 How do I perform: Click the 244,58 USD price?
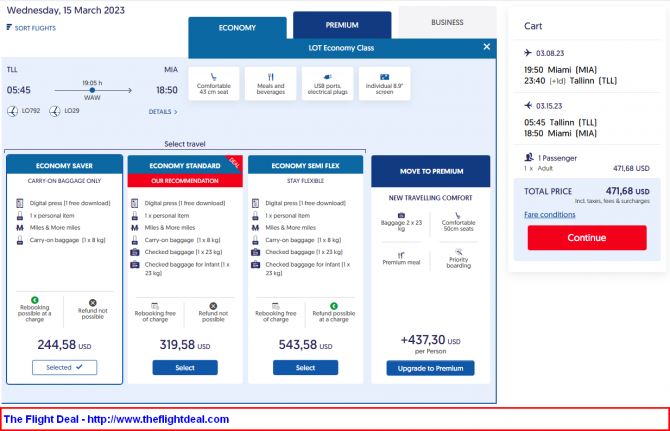click(65, 345)
